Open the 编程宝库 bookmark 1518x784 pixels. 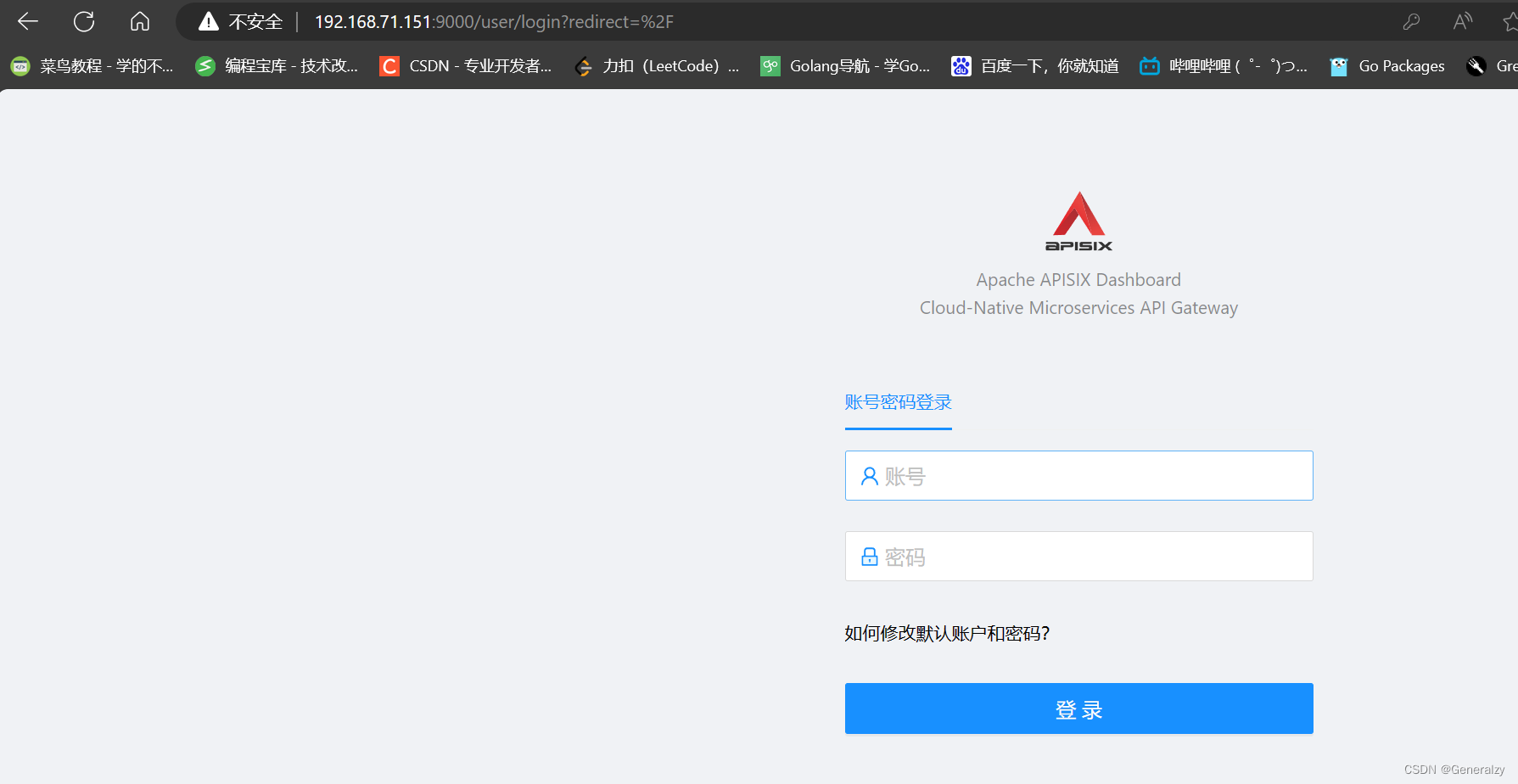277,66
